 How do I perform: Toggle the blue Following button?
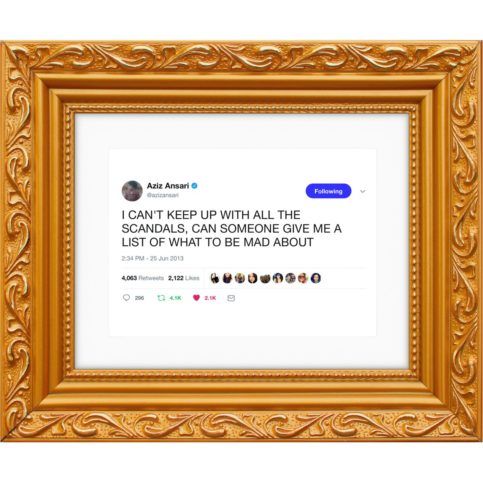[328, 191]
